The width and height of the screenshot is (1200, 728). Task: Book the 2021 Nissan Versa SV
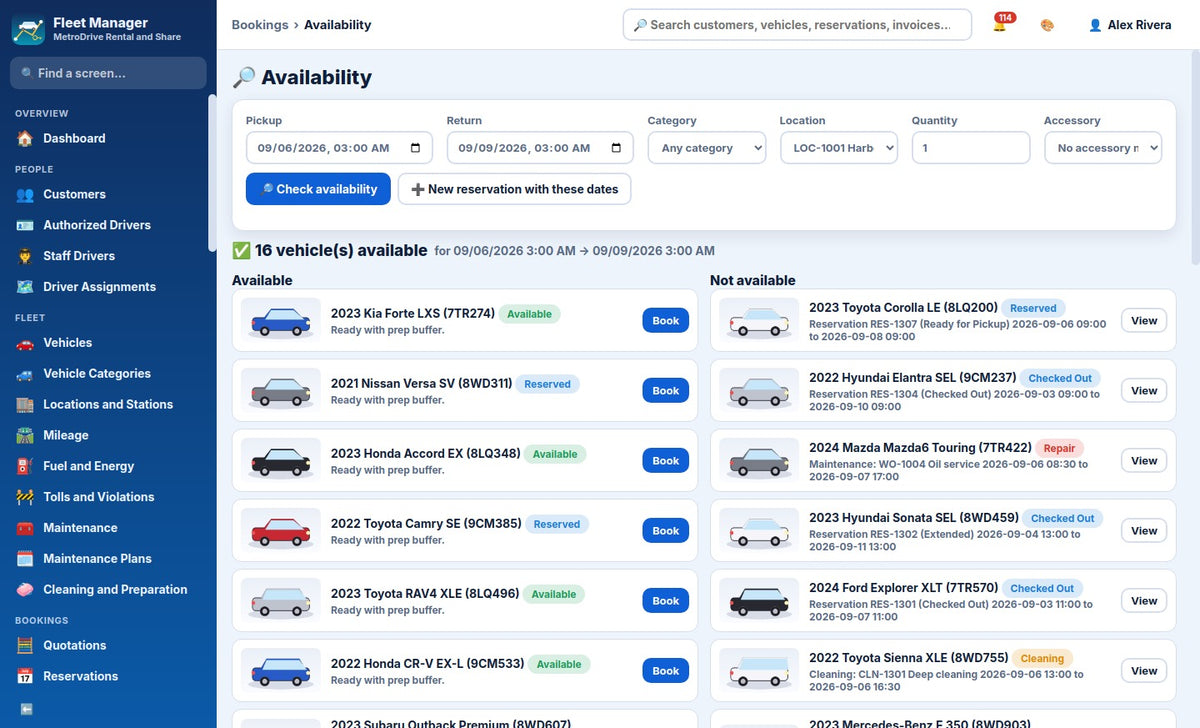666,391
